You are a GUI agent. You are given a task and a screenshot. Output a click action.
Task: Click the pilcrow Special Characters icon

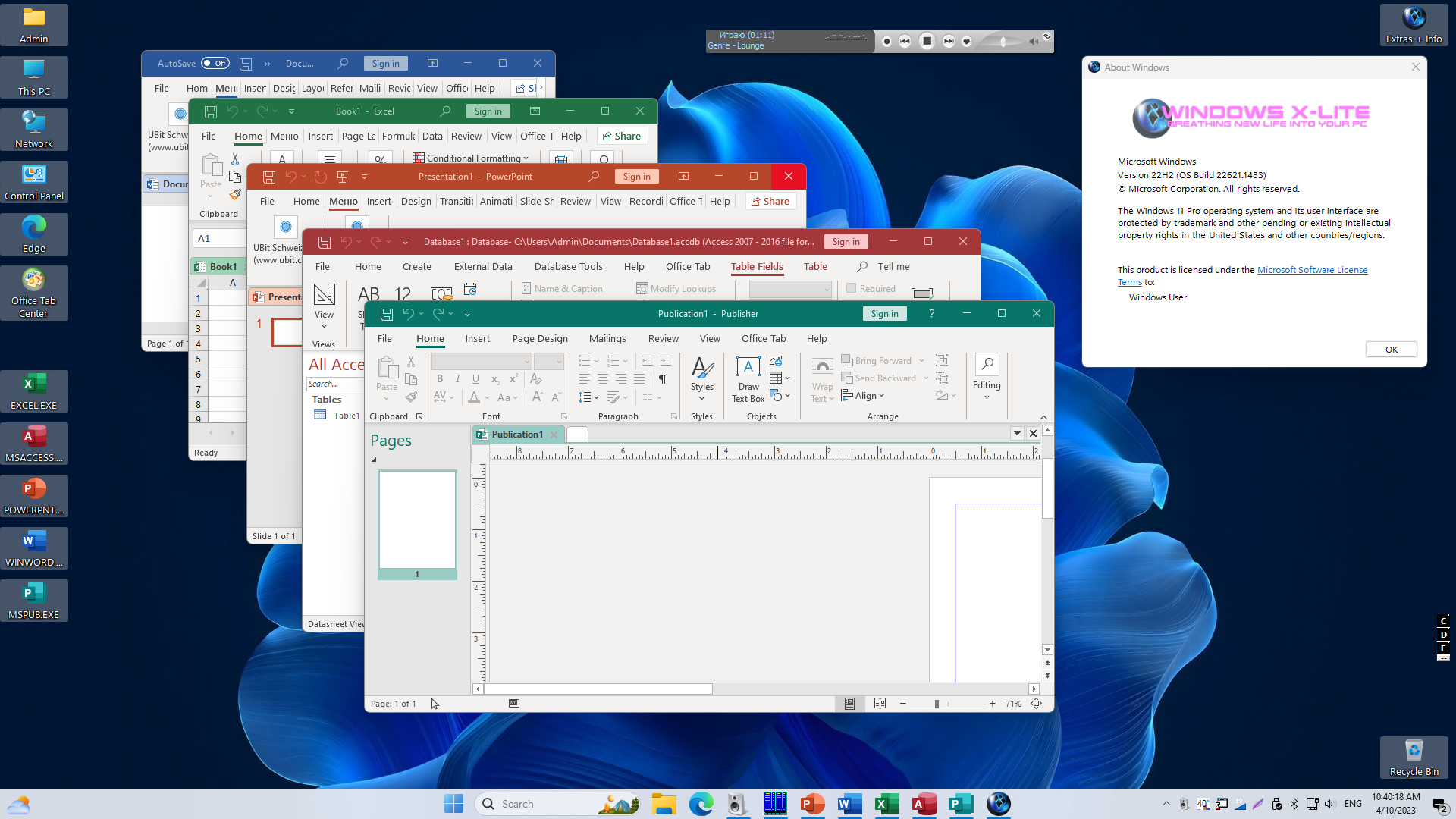(x=663, y=378)
